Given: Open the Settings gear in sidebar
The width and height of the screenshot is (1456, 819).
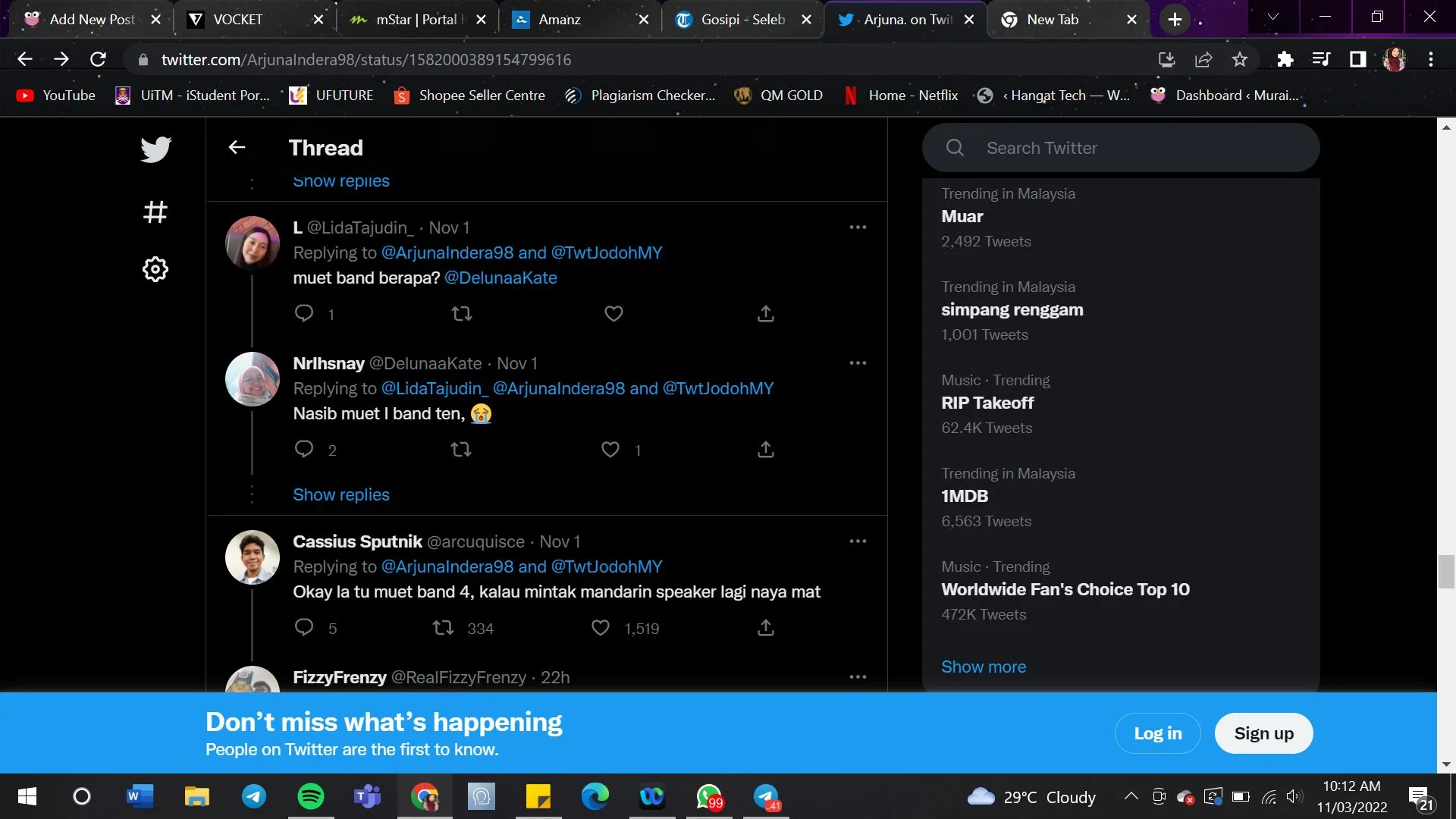Looking at the screenshot, I should [x=155, y=269].
